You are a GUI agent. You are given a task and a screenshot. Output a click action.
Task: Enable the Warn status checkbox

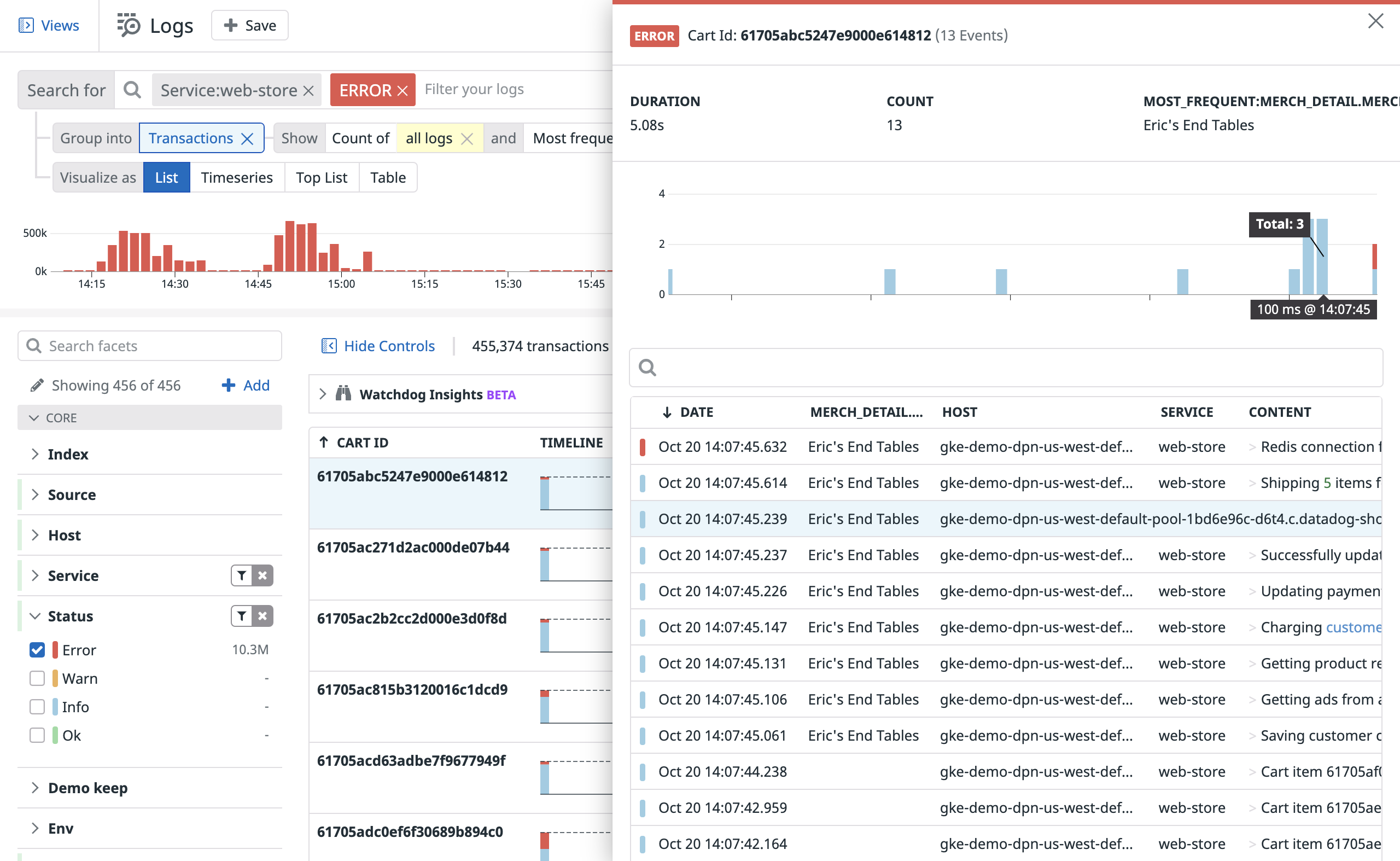click(37, 678)
